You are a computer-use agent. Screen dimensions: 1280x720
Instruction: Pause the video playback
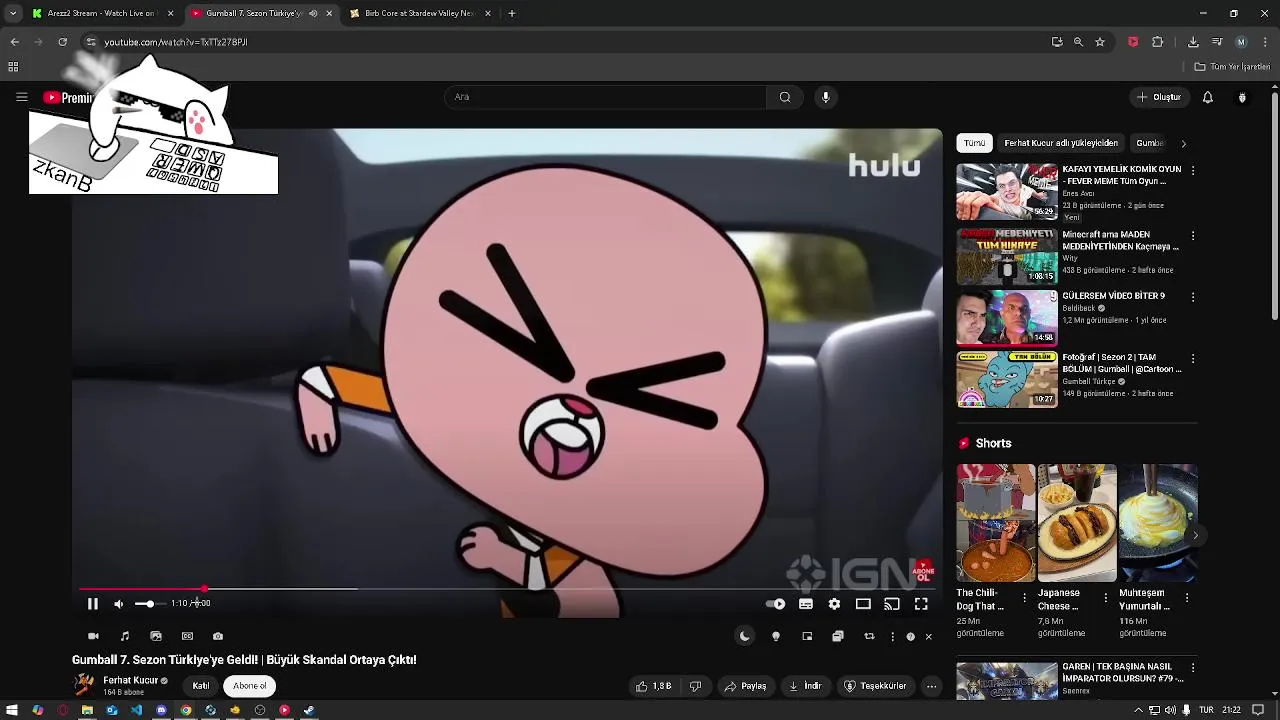pyautogui.click(x=92, y=604)
